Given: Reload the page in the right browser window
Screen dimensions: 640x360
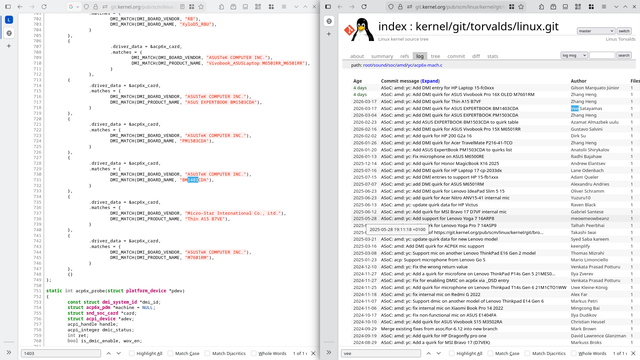Looking at the screenshot, I should (x=364, y=7).
